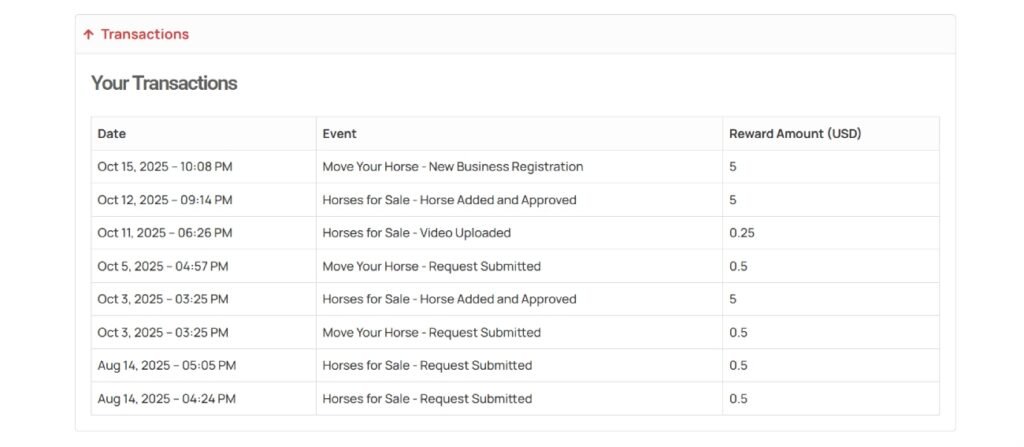Viewport: 1024px width, 447px height.
Task: Click the Your Transactions heading
Action: pos(164,83)
